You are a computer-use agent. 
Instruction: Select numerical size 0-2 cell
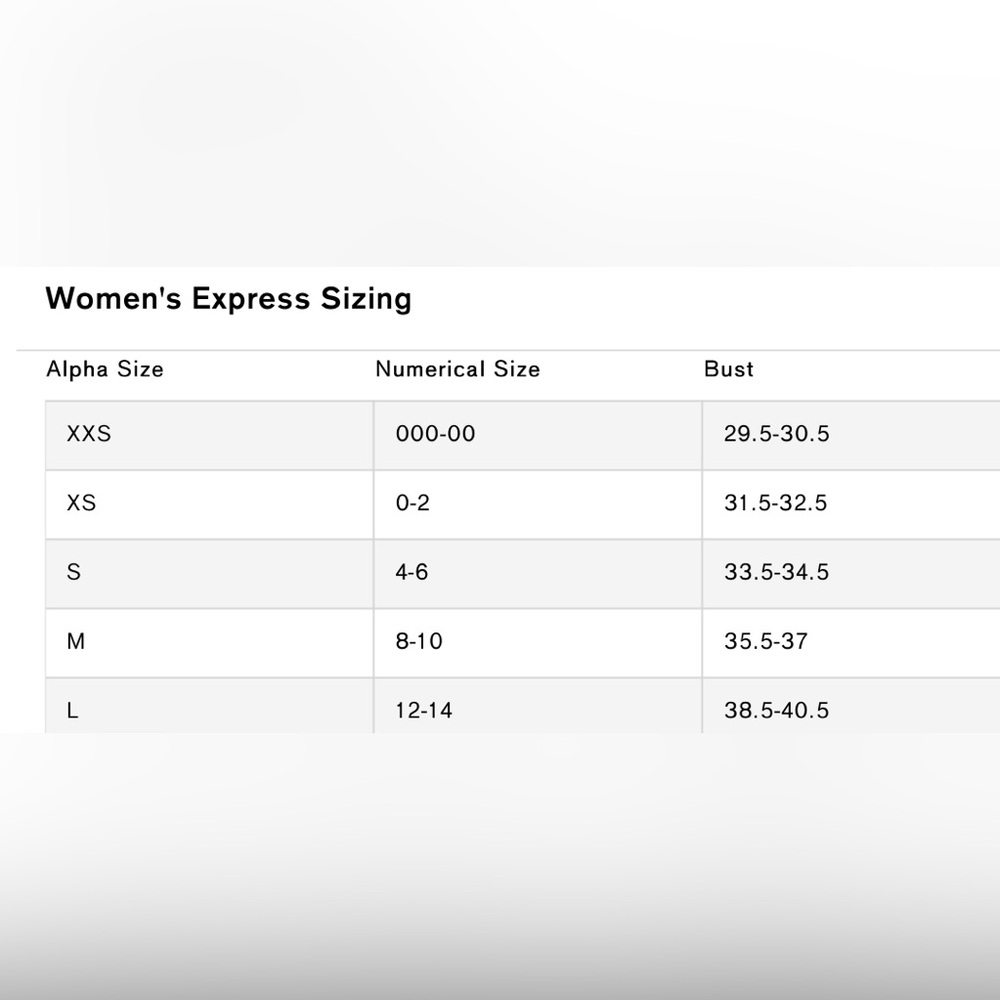pos(538,504)
